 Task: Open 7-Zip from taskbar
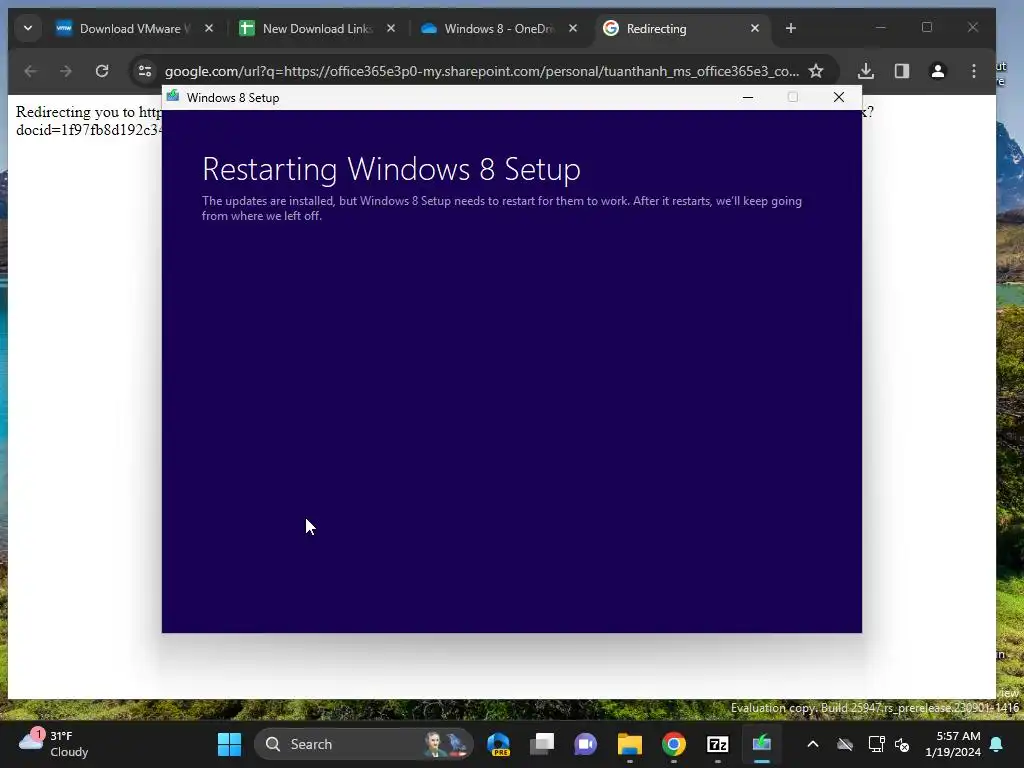718,744
